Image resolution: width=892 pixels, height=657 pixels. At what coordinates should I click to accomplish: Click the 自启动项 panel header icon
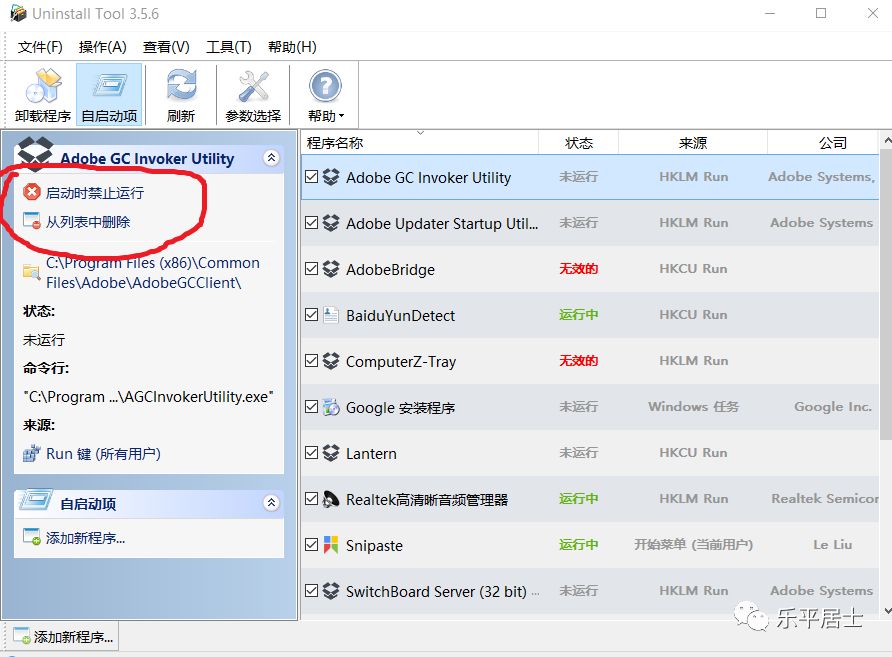click(x=35, y=500)
